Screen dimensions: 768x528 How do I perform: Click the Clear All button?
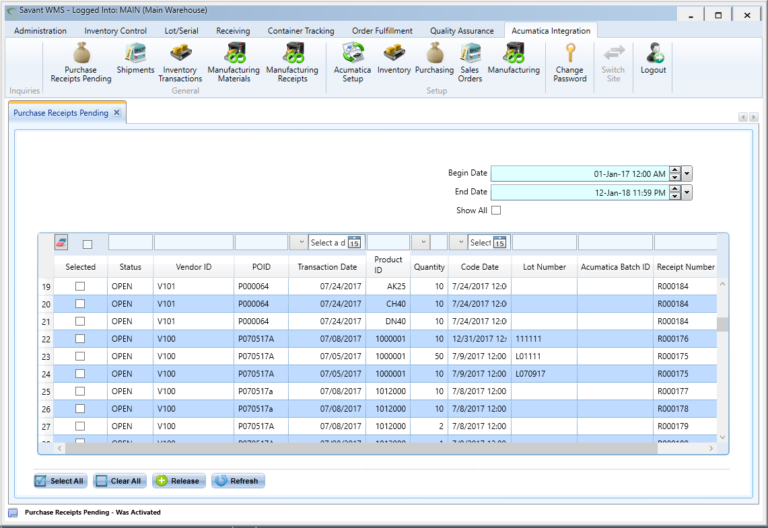click(x=120, y=481)
